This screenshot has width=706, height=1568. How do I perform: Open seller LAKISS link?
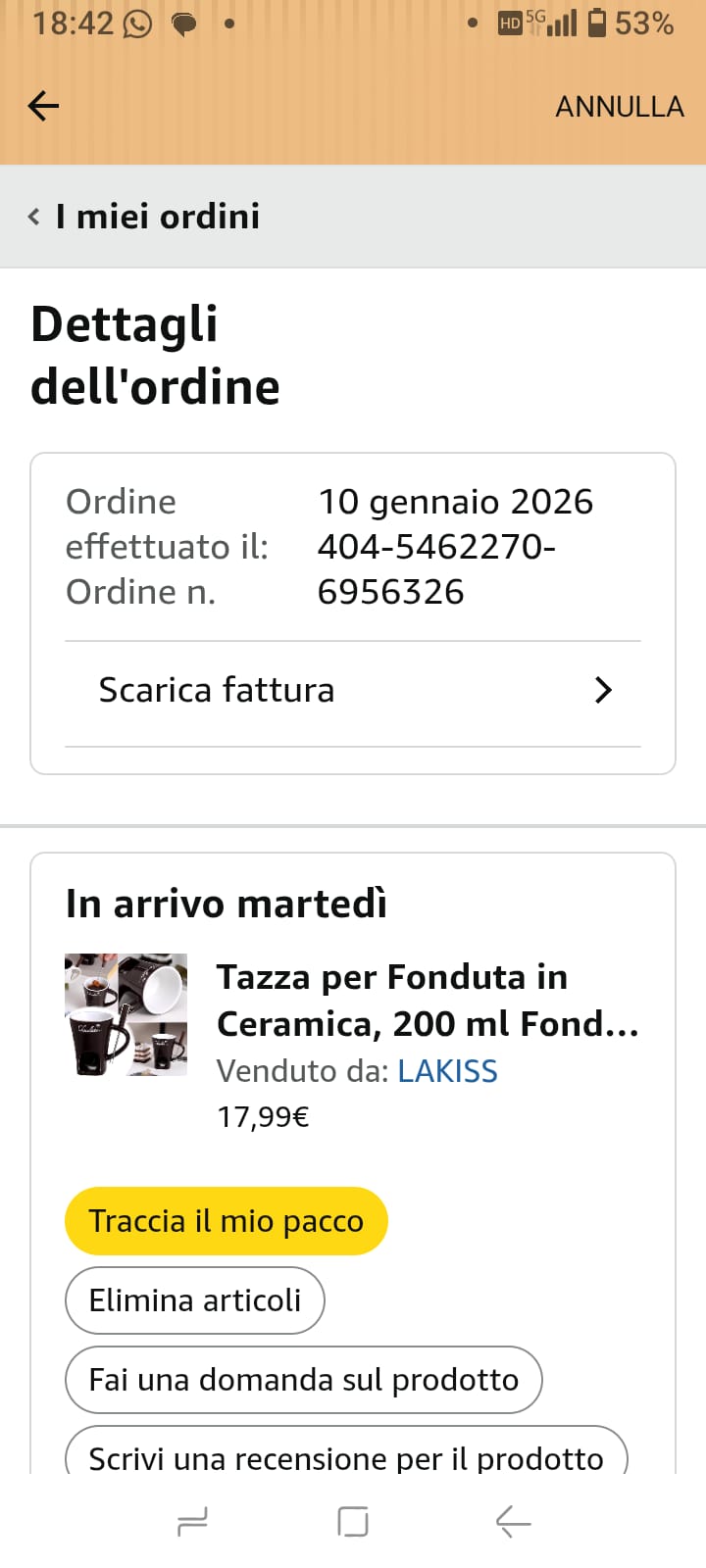[x=447, y=1071]
